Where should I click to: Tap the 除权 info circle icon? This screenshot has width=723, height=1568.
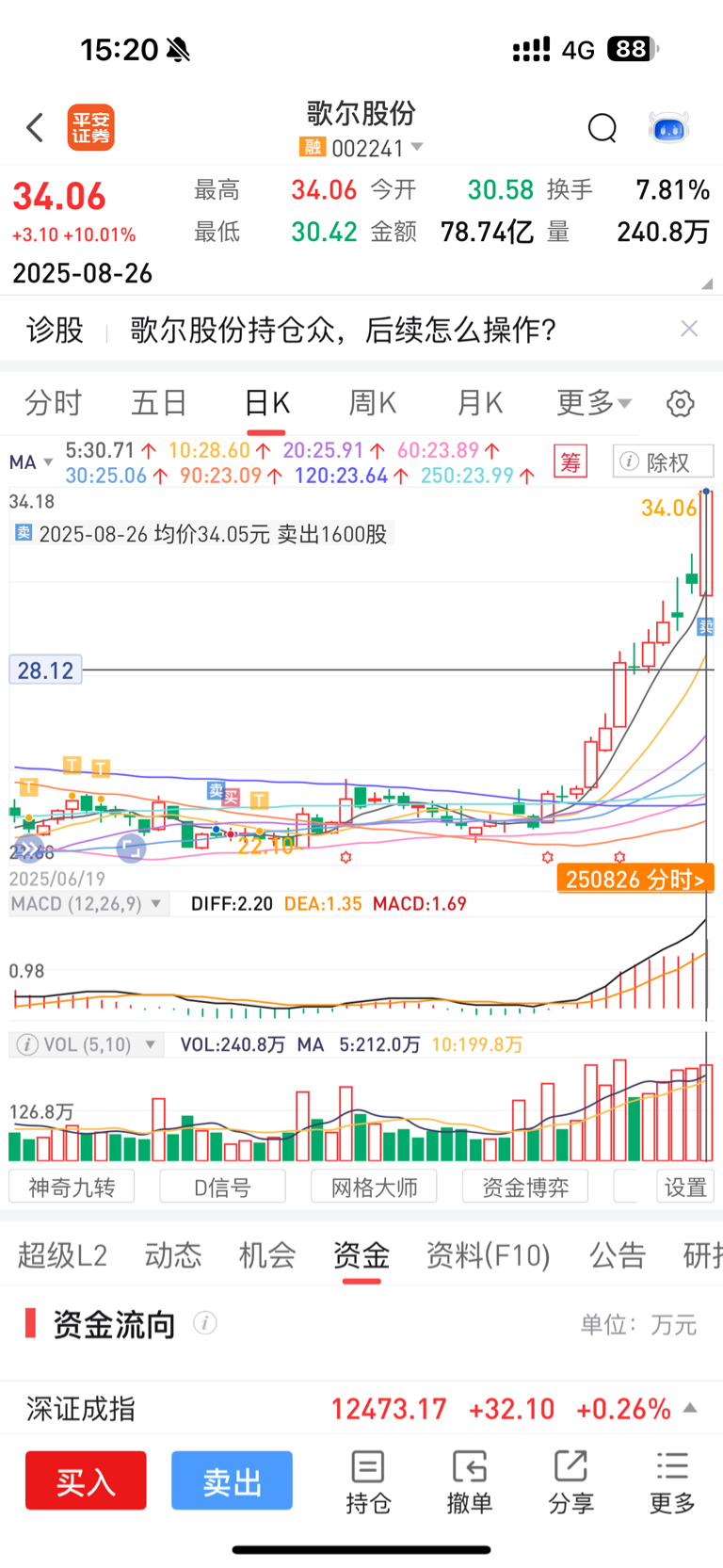click(x=630, y=461)
